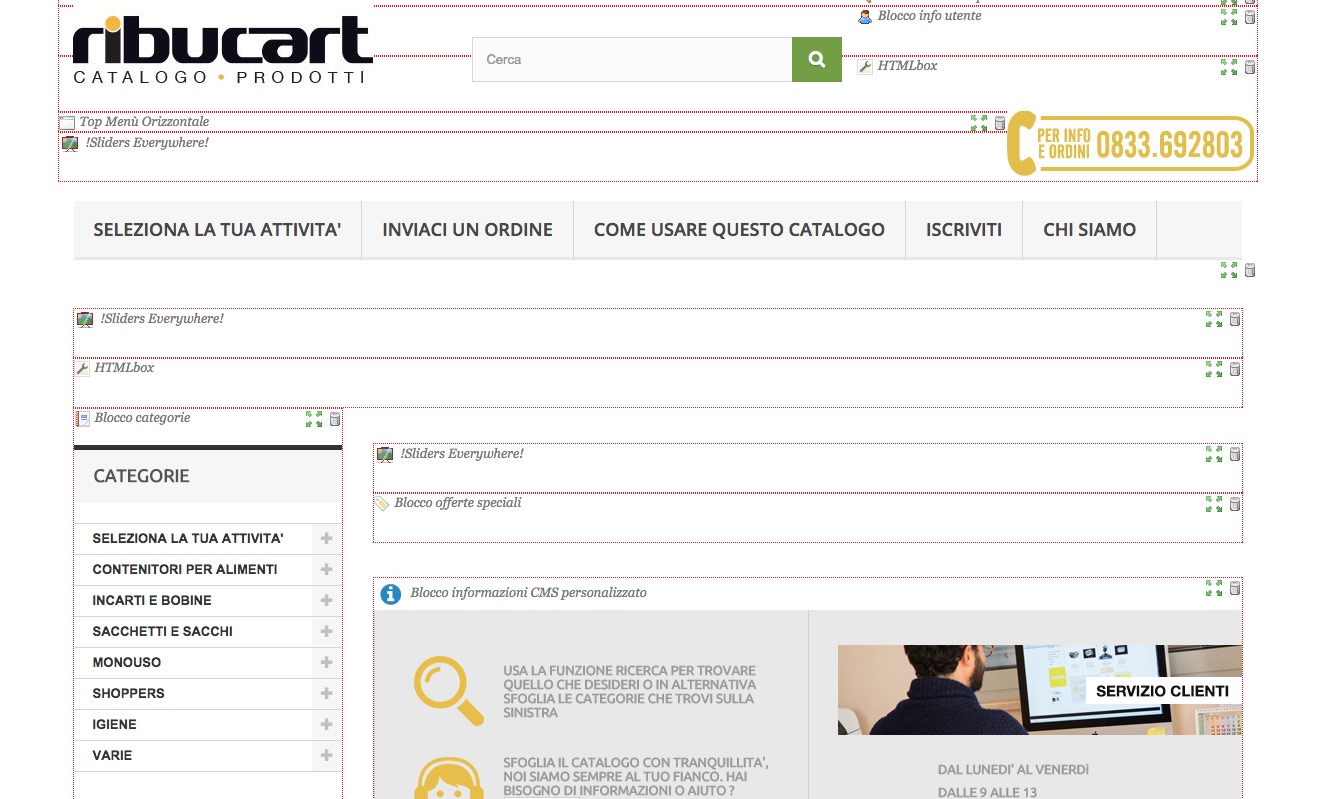This screenshot has width=1335, height=799.
Task: Click the Blocco categorie module icon
Action: click(83, 419)
